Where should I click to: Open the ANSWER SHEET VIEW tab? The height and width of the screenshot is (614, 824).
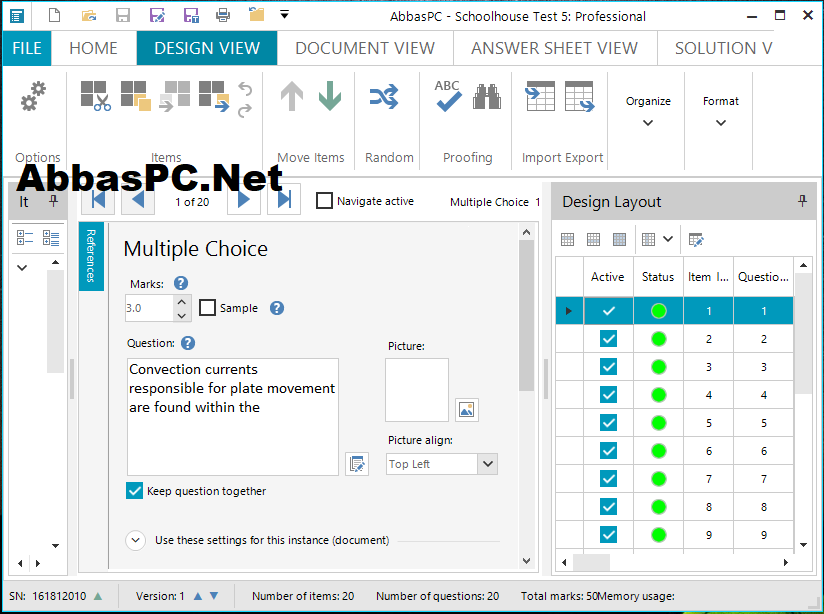(554, 48)
